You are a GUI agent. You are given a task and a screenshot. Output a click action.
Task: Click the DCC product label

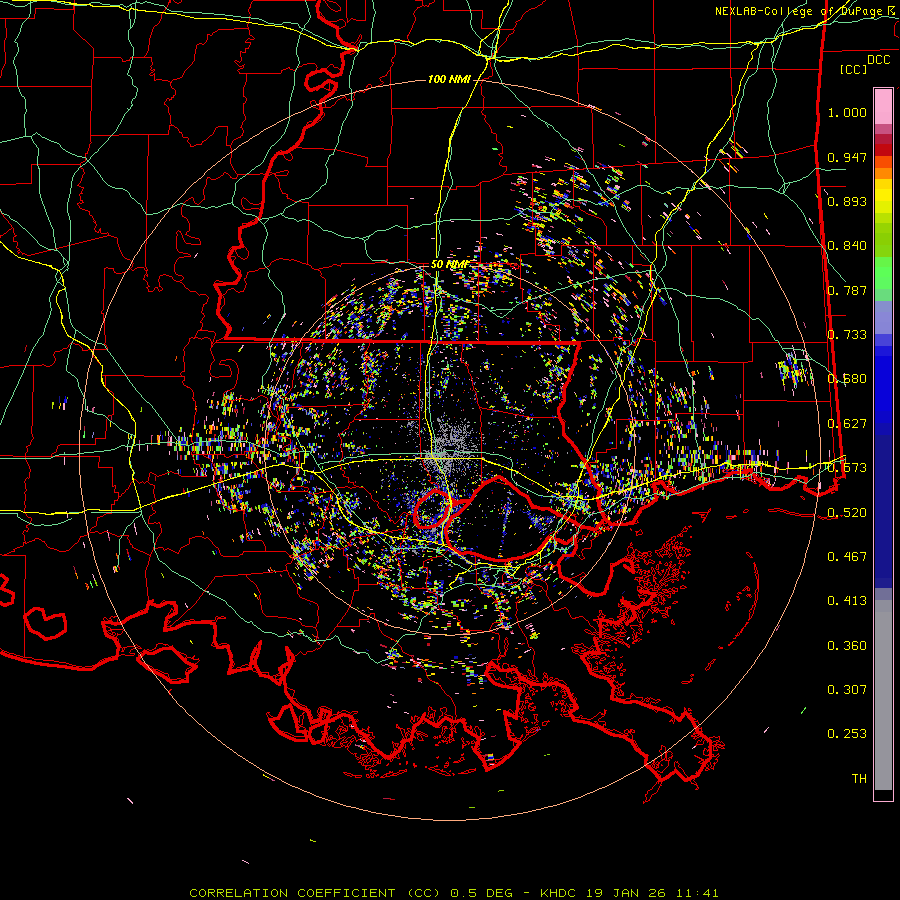[x=878, y=60]
